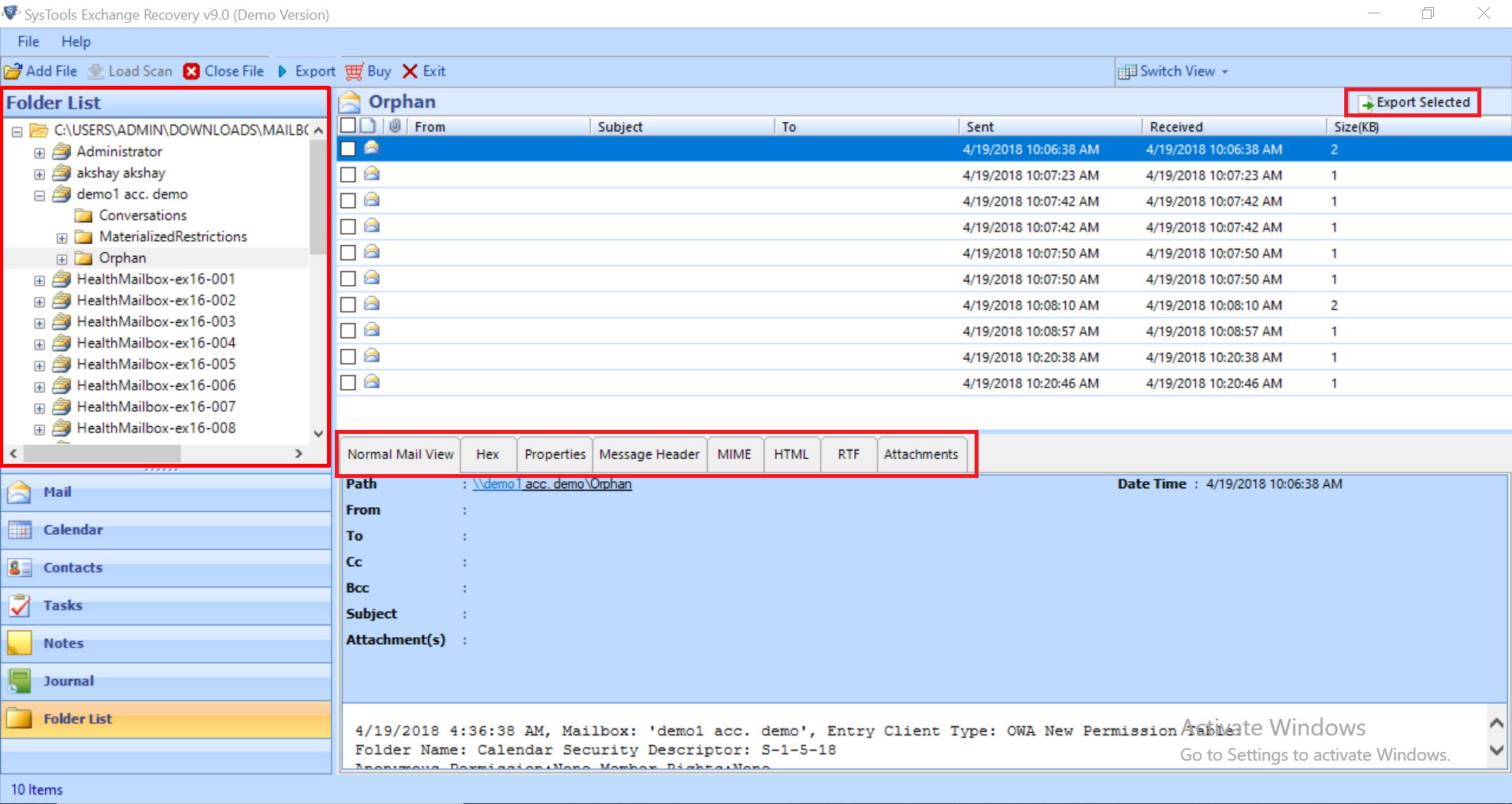Exit the application via toolbar

(x=423, y=71)
